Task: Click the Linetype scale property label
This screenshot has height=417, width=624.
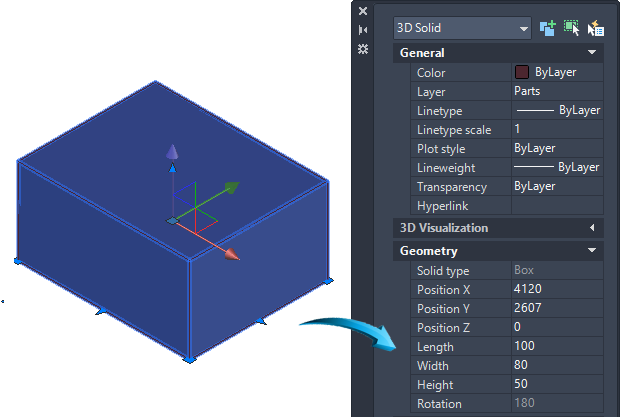Action: (454, 130)
